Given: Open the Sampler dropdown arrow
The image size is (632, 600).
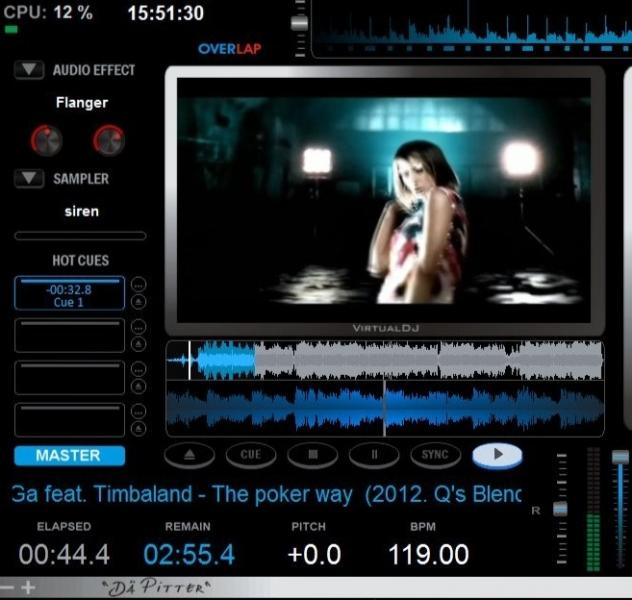Looking at the screenshot, I should pyautogui.click(x=29, y=179).
